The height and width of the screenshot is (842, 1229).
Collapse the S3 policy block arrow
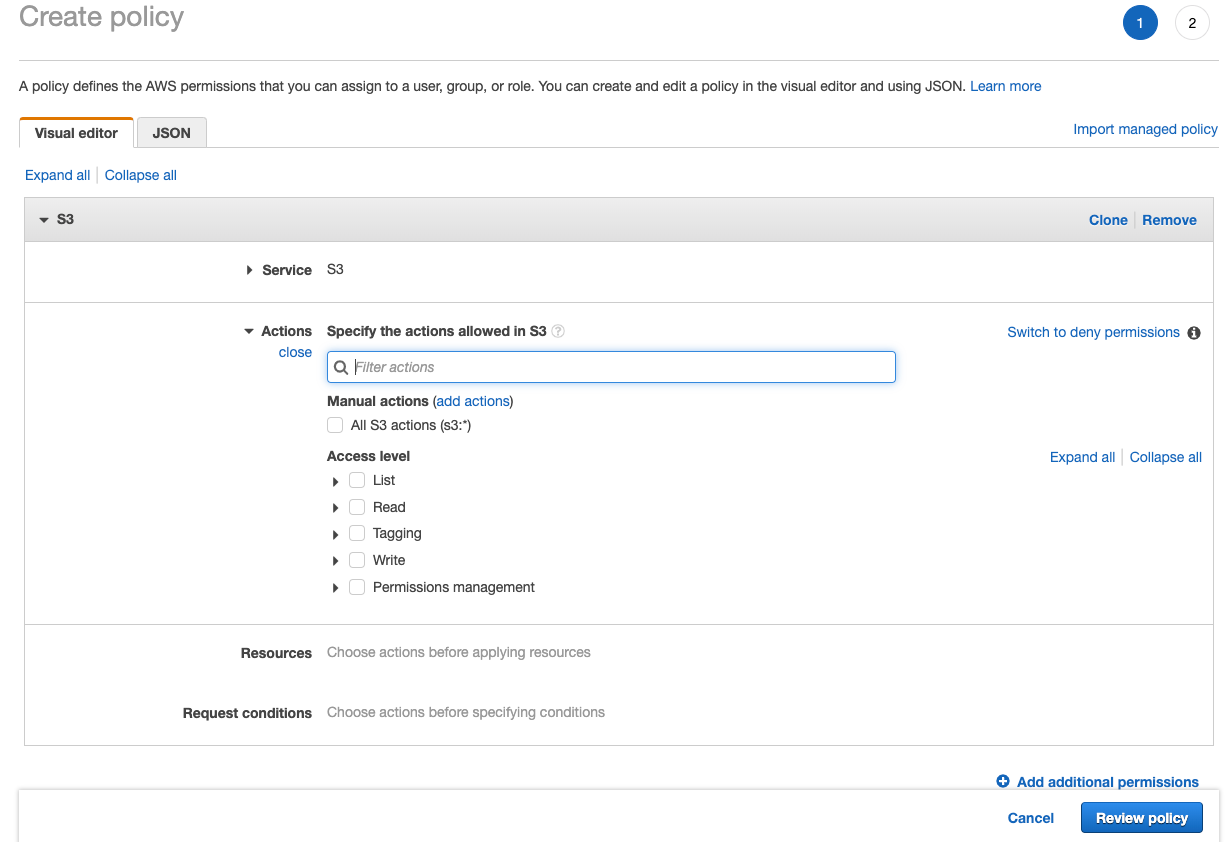coord(44,220)
